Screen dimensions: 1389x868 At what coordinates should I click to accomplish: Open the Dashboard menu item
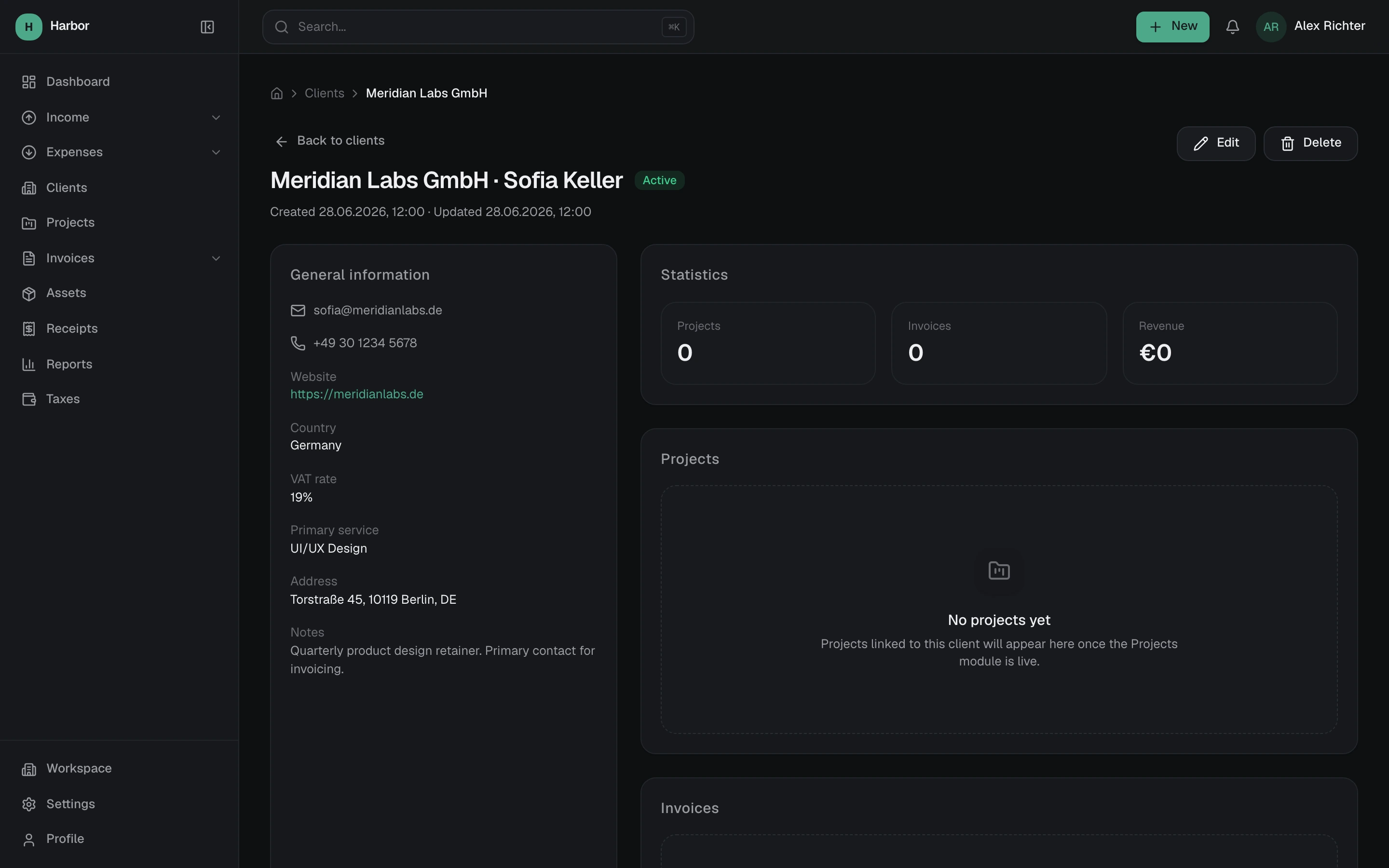coord(119,82)
